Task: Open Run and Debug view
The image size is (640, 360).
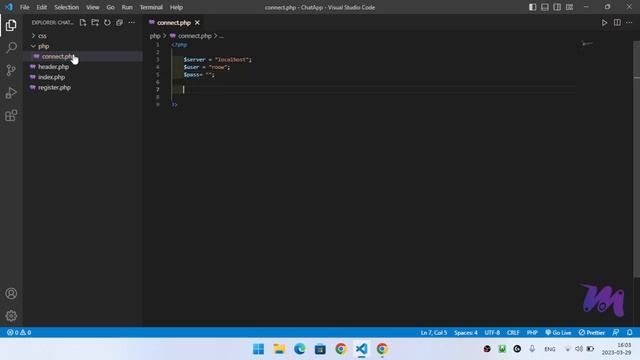Action: pos(11,93)
